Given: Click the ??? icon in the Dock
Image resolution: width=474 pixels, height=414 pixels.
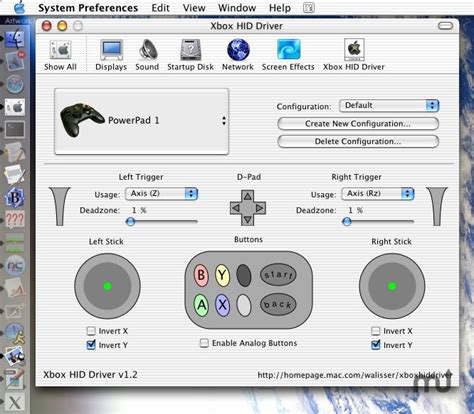Looking at the screenshot, I should (x=14, y=220).
